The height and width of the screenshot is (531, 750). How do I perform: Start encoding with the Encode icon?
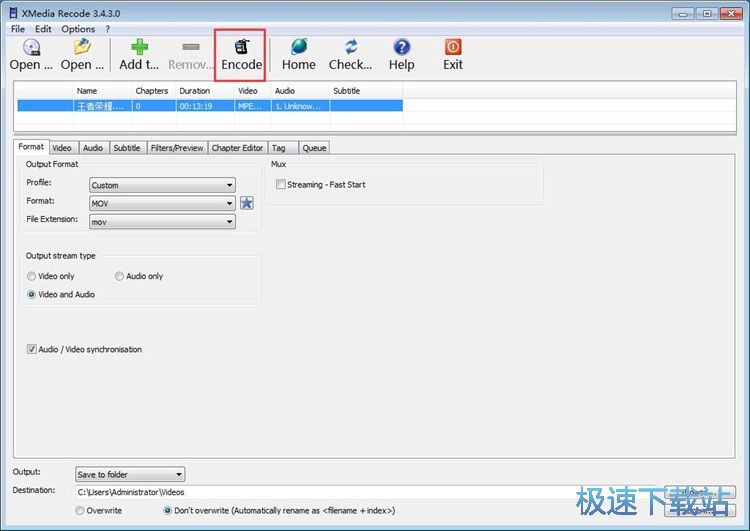point(241,47)
